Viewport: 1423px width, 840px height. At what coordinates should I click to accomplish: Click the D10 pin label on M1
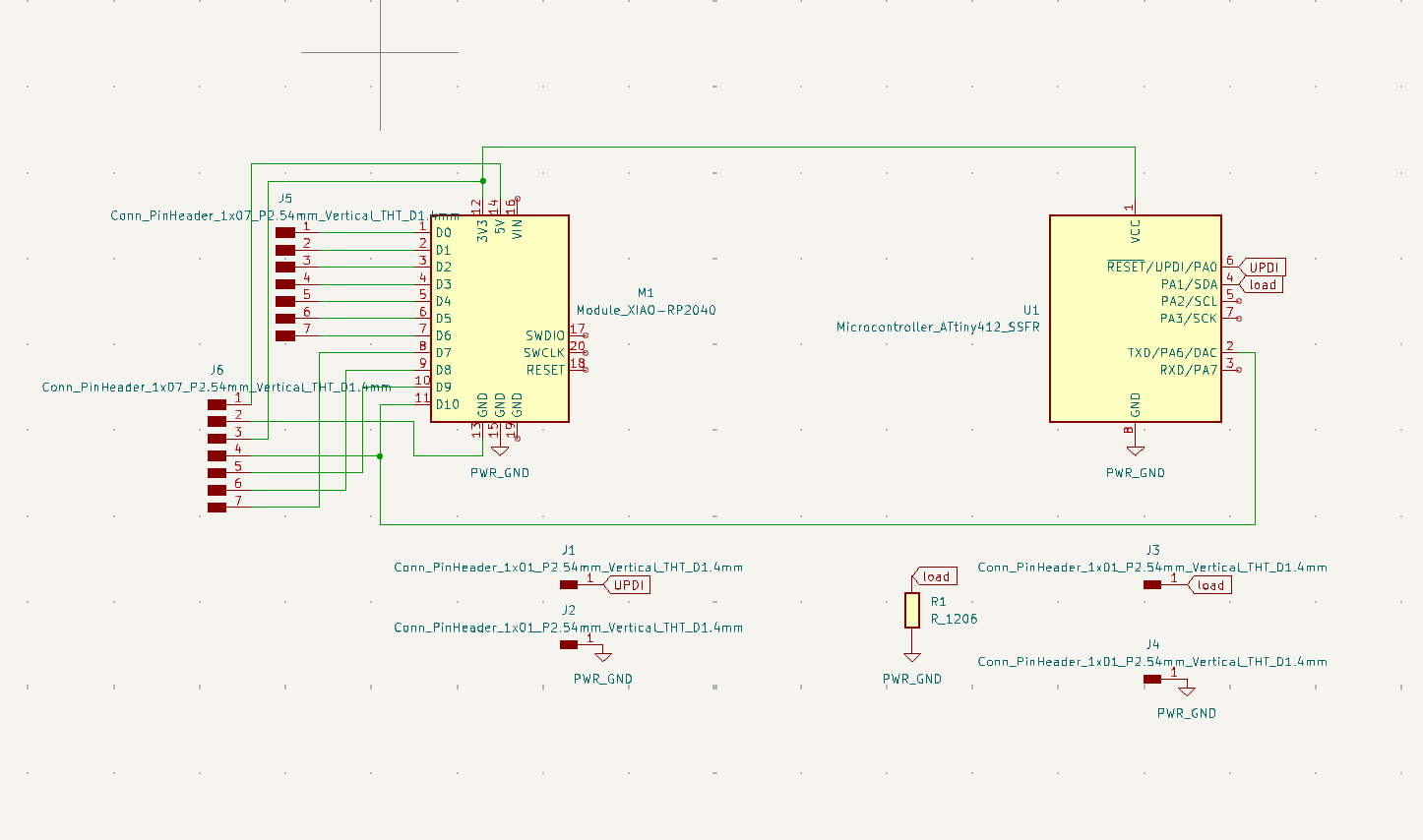point(448,404)
